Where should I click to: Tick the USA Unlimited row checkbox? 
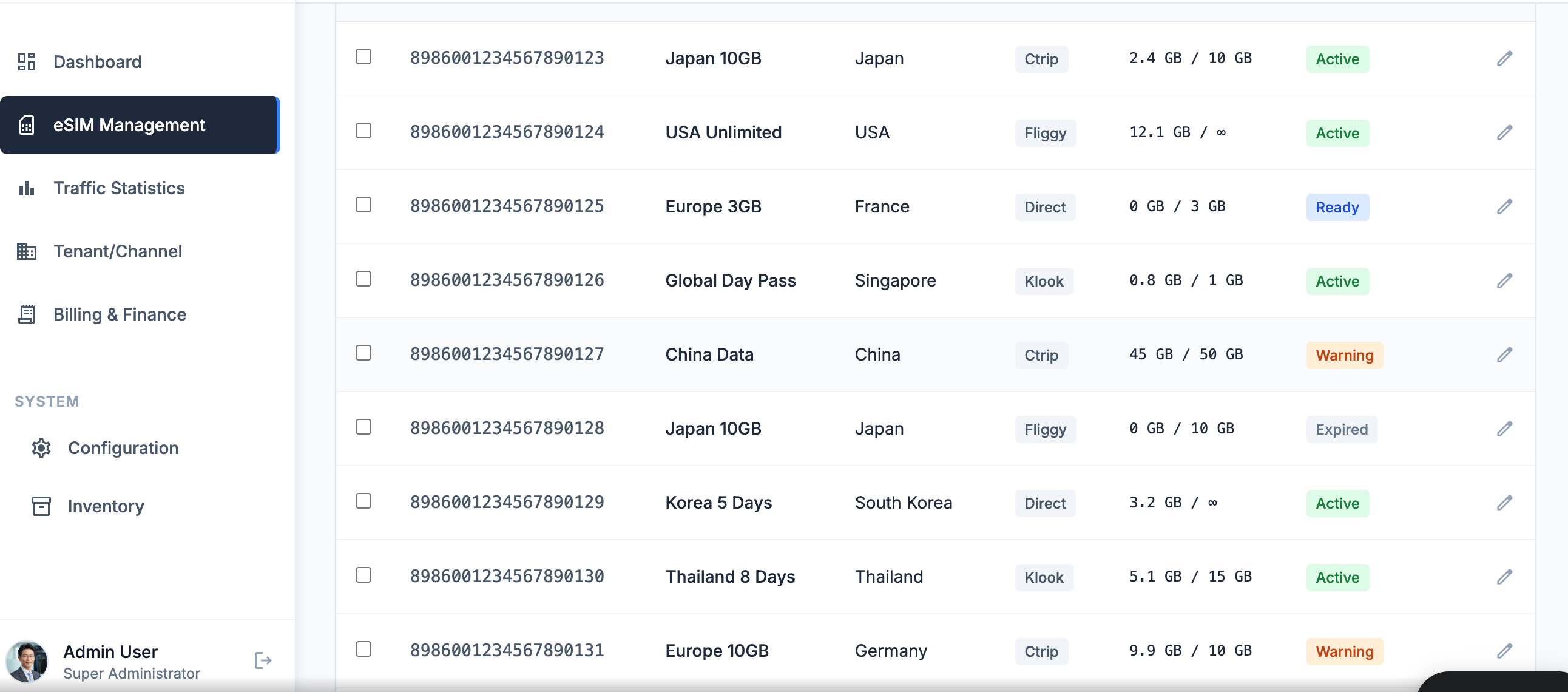point(363,131)
